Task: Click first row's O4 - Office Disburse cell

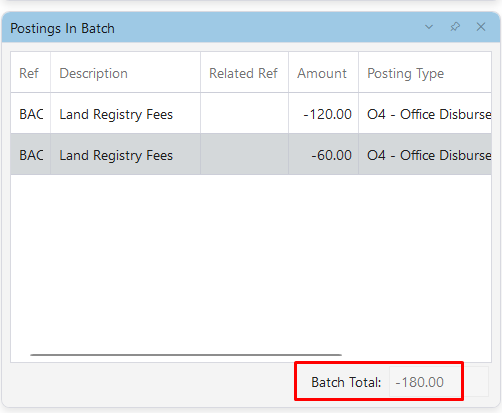Action: pyautogui.click(x=425, y=113)
